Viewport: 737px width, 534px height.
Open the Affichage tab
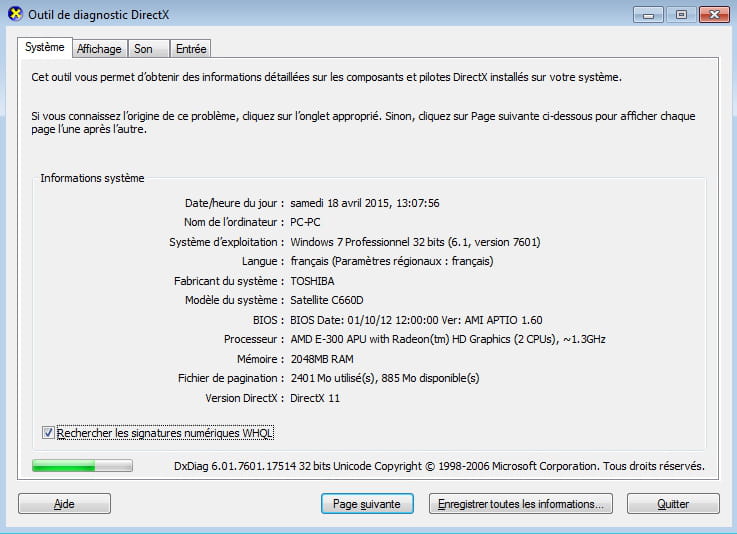click(x=99, y=49)
